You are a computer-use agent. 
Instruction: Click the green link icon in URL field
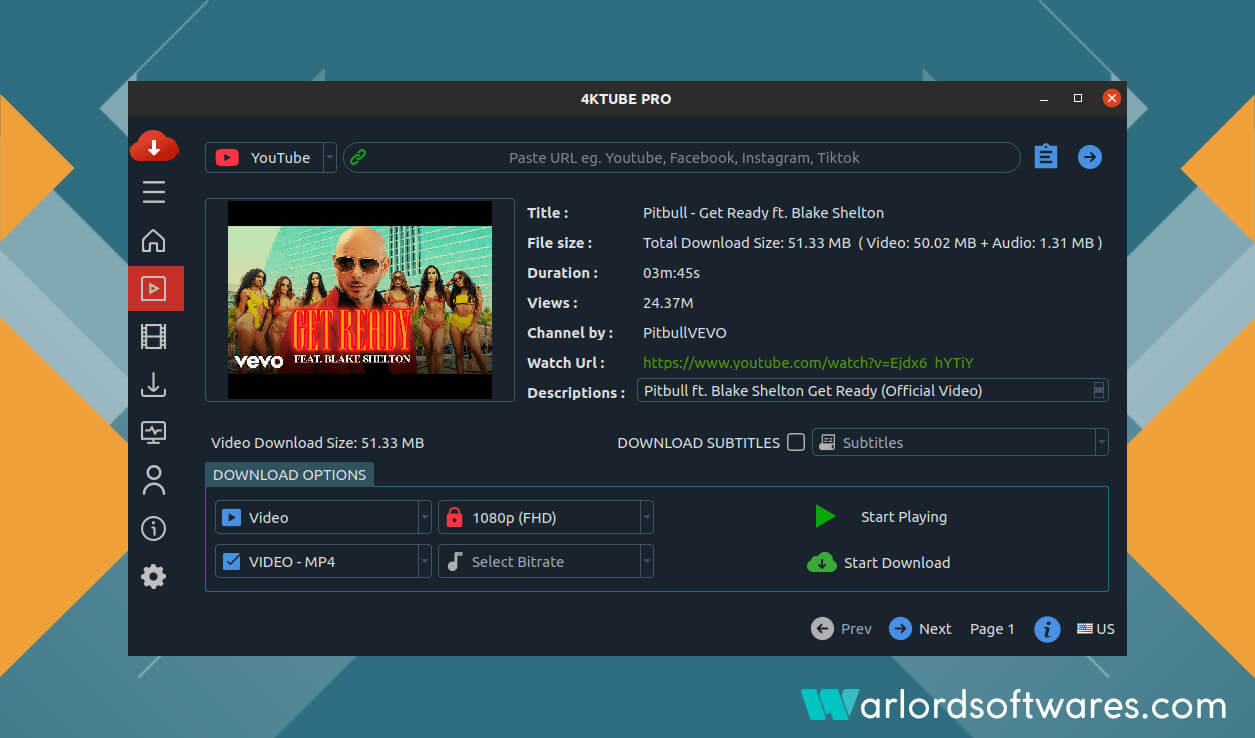pos(358,157)
